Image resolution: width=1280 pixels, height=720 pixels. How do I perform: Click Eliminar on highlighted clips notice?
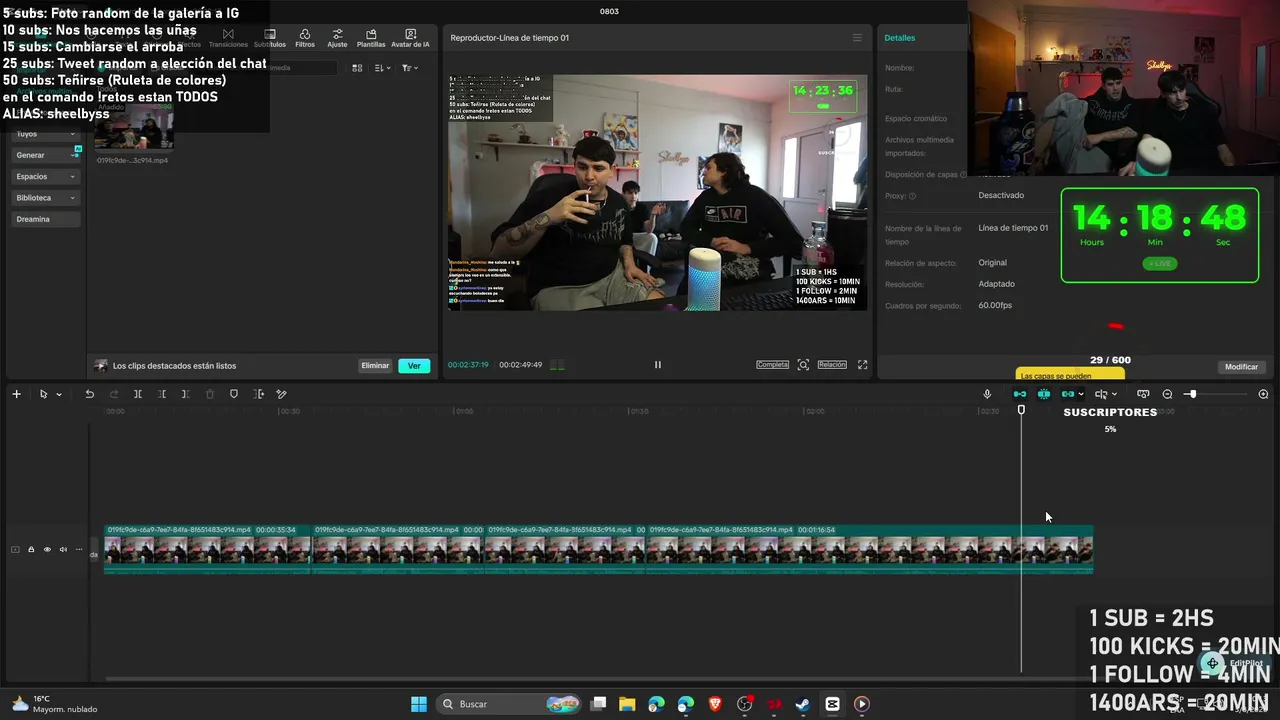375,366
